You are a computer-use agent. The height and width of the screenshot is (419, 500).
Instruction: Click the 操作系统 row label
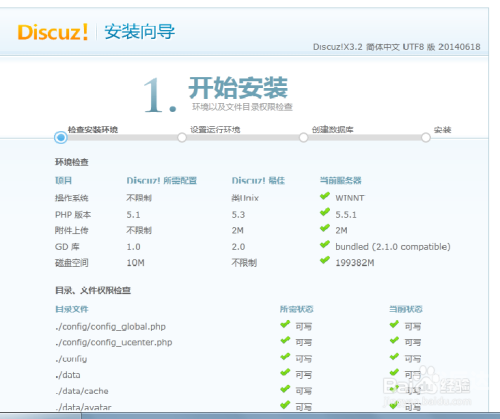click(72, 198)
